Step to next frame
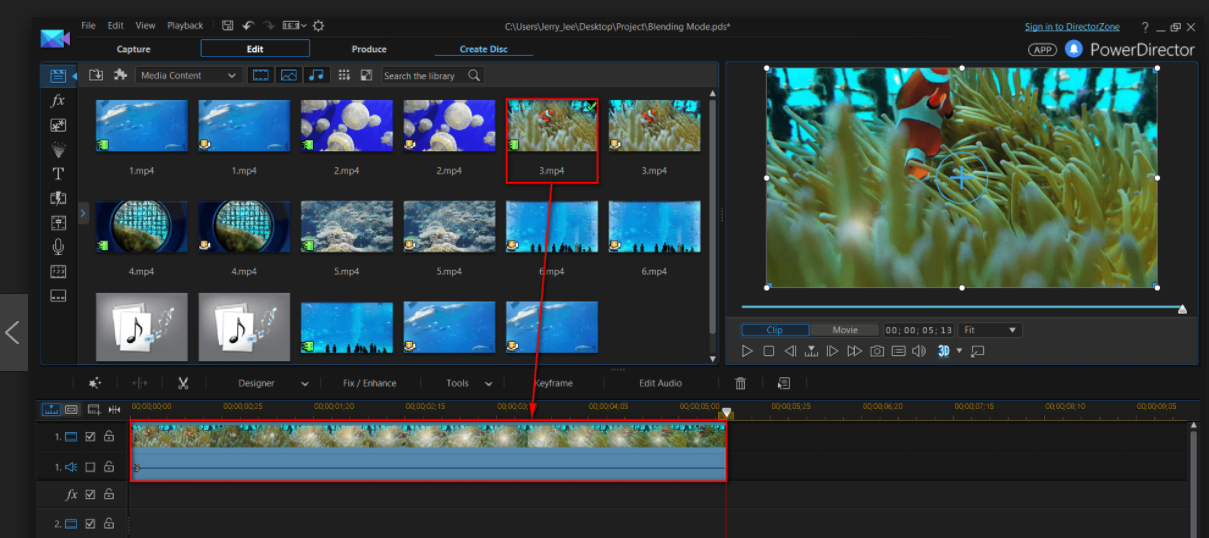This screenshot has width=1209, height=538. [x=833, y=351]
